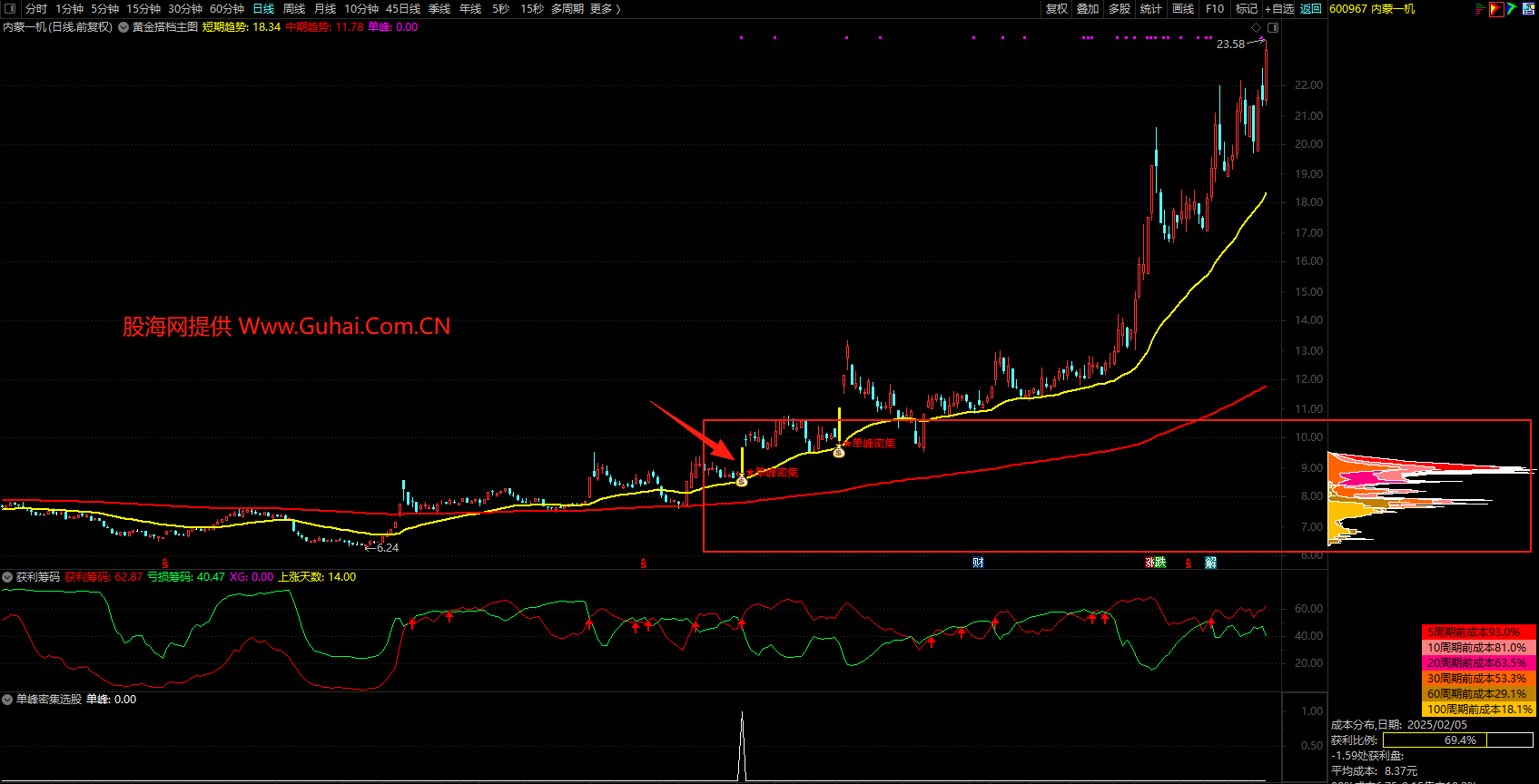The image size is (1539, 784).
Task: Toggle the left sidebar panel icon
Action: pos(9,9)
